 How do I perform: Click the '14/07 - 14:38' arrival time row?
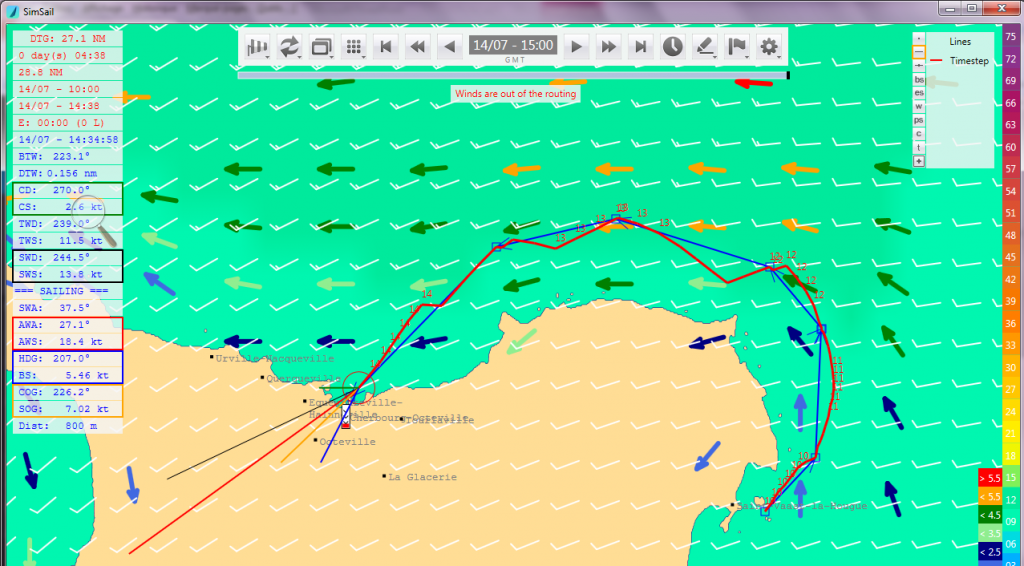68,106
